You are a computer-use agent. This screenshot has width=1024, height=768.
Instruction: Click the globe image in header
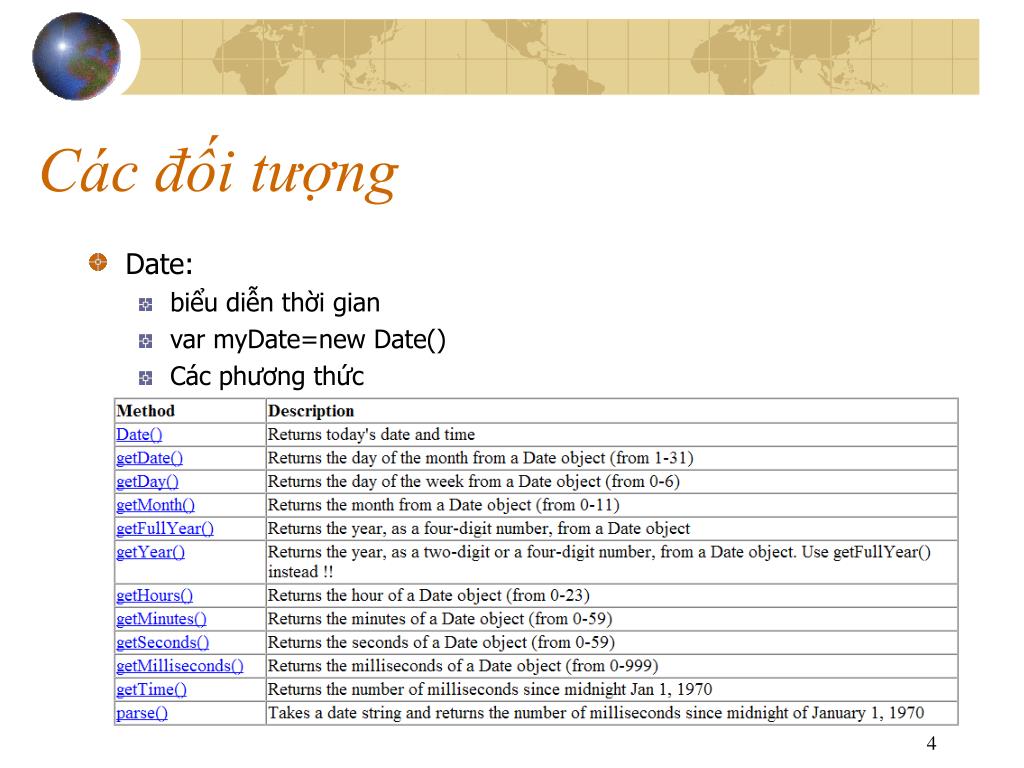point(76,56)
